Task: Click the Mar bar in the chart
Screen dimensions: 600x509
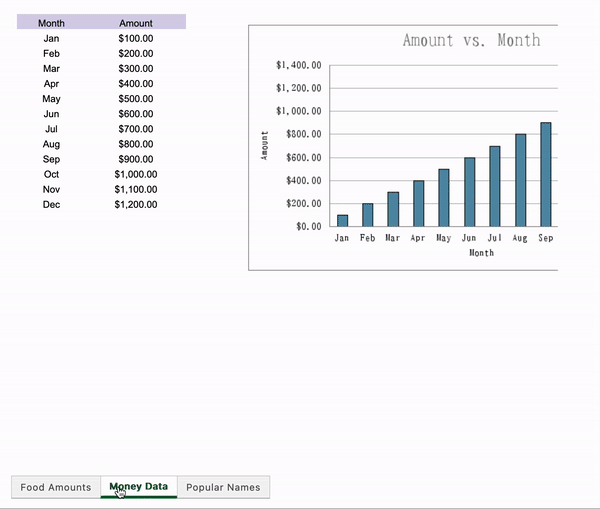Action: (x=393, y=209)
